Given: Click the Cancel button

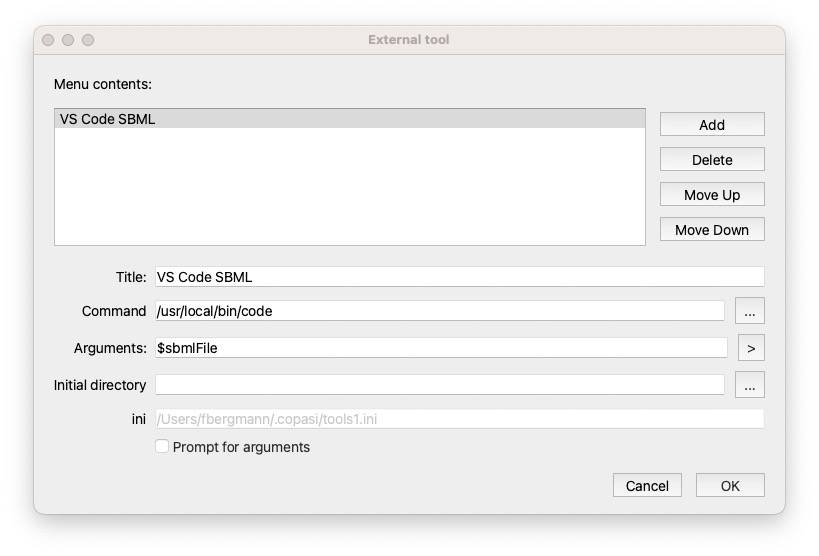Looking at the screenshot, I should tap(647, 485).
